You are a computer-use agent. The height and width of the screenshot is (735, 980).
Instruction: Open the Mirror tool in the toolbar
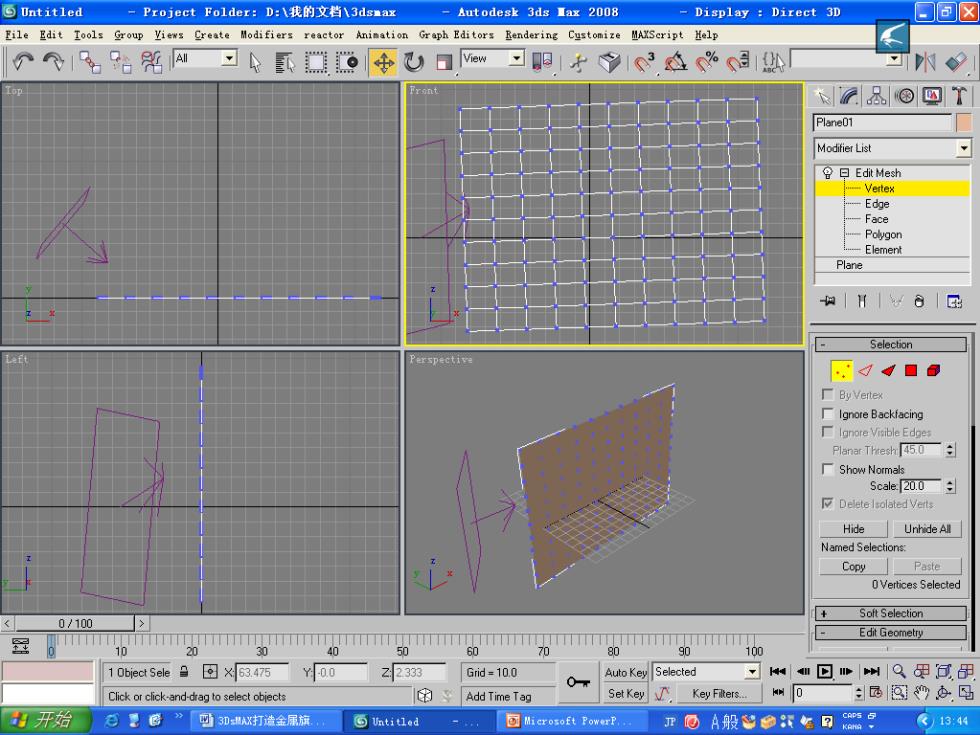tap(925, 61)
